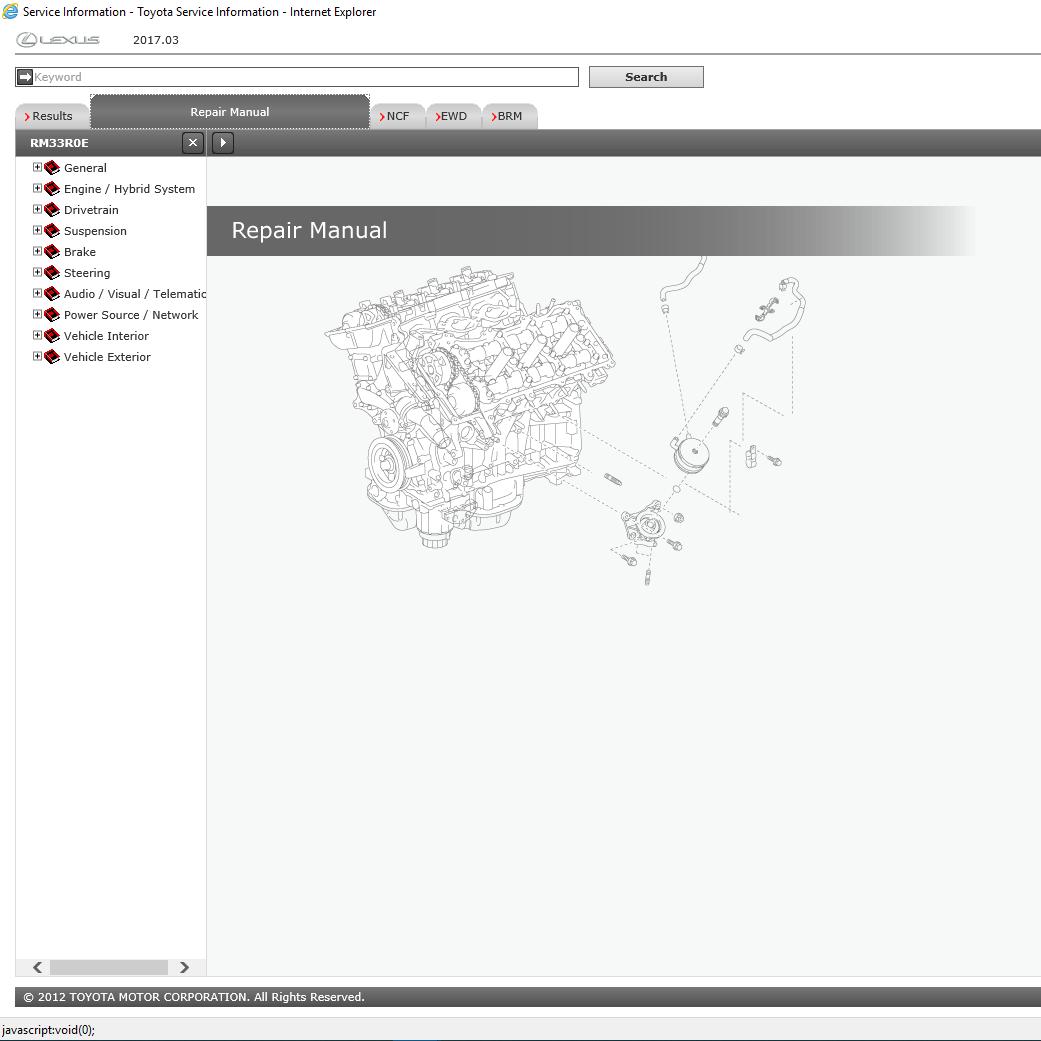Expand the Vehicle Exterior tree node

coord(37,357)
